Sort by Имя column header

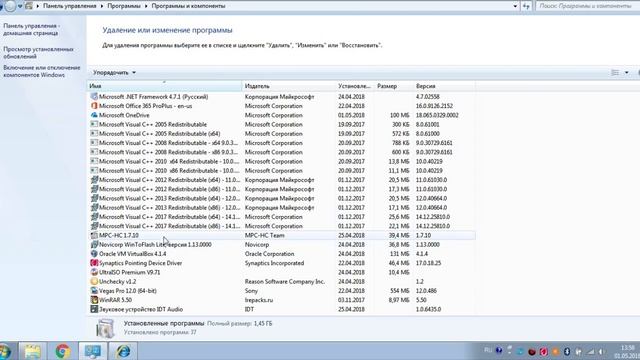coord(164,86)
